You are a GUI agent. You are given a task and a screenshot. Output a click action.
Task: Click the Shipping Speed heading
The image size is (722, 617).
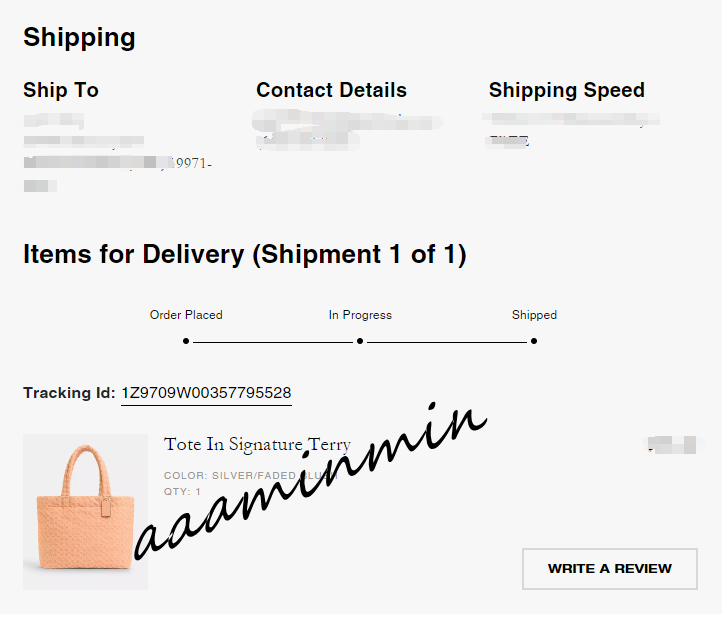point(566,90)
